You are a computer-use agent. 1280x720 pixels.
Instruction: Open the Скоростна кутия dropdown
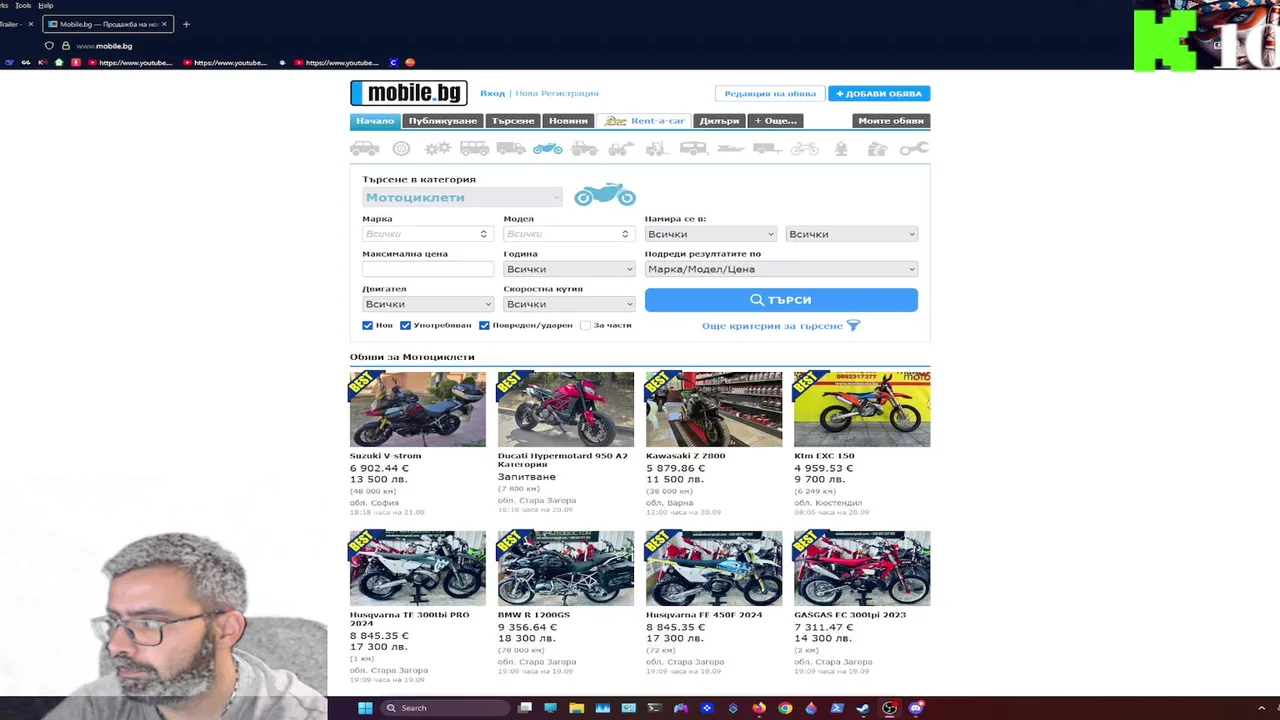pyautogui.click(x=569, y=304)
